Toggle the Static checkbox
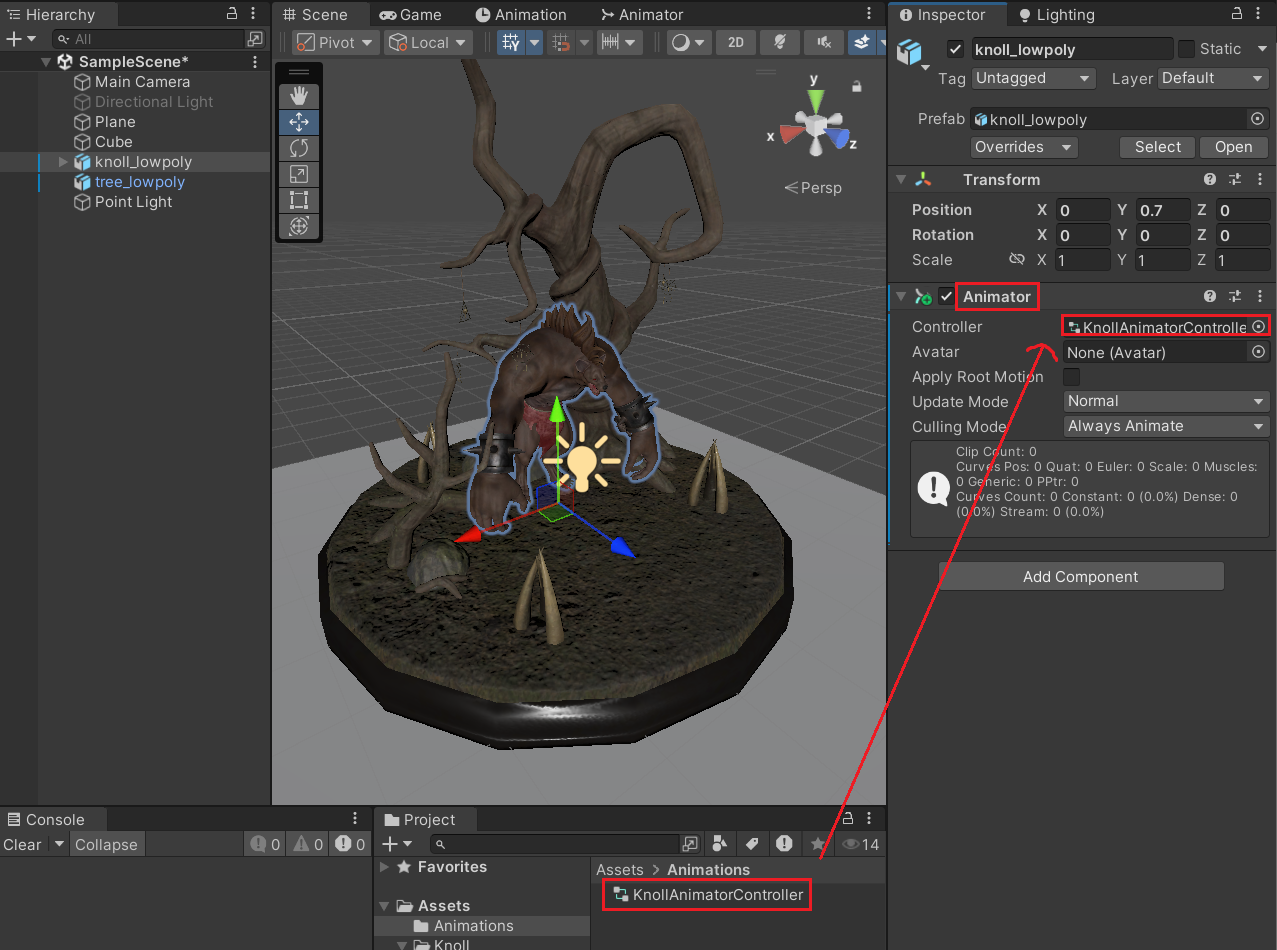The image size is (1277, 950). coord(1186,49)
